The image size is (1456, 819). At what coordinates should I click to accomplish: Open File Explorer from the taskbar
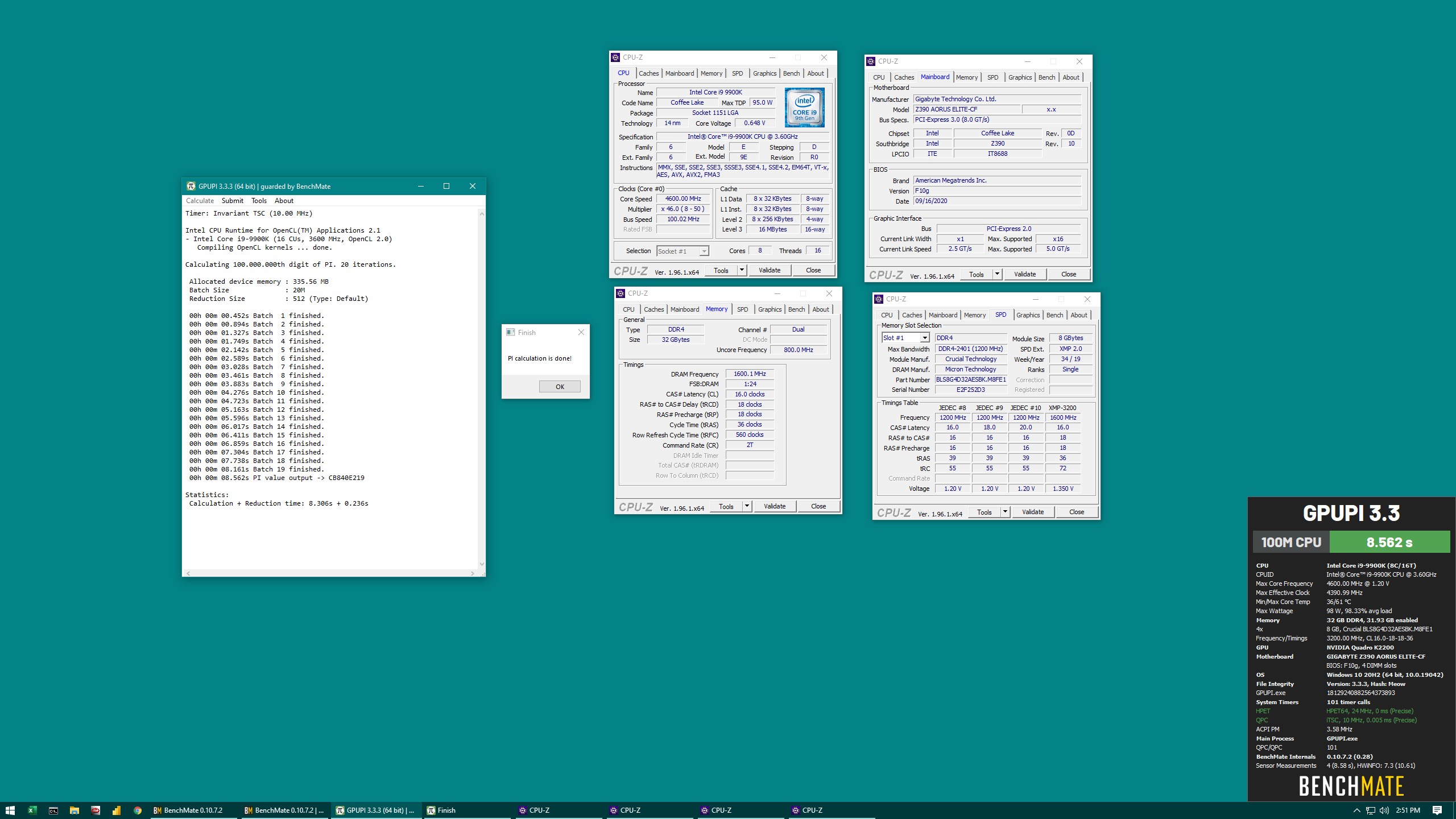[x=74, y=810]
